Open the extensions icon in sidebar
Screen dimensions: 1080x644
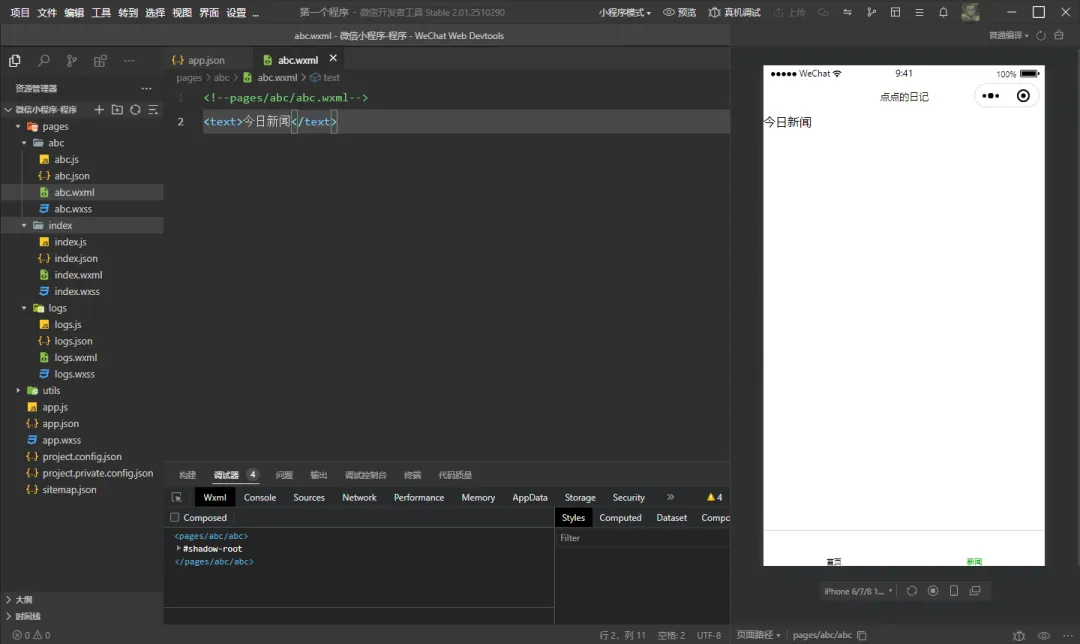click(x=100, y=61)
